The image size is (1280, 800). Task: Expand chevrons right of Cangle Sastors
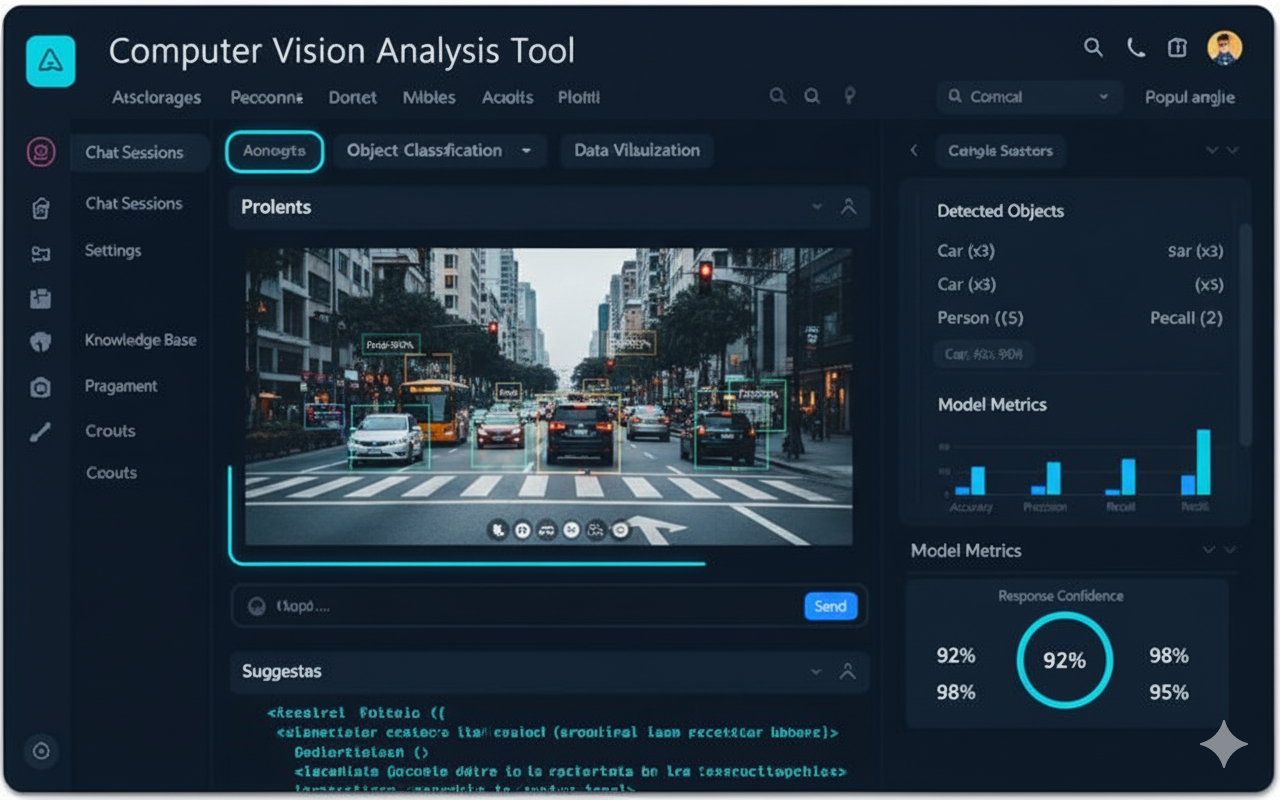tap(1222, 150)
